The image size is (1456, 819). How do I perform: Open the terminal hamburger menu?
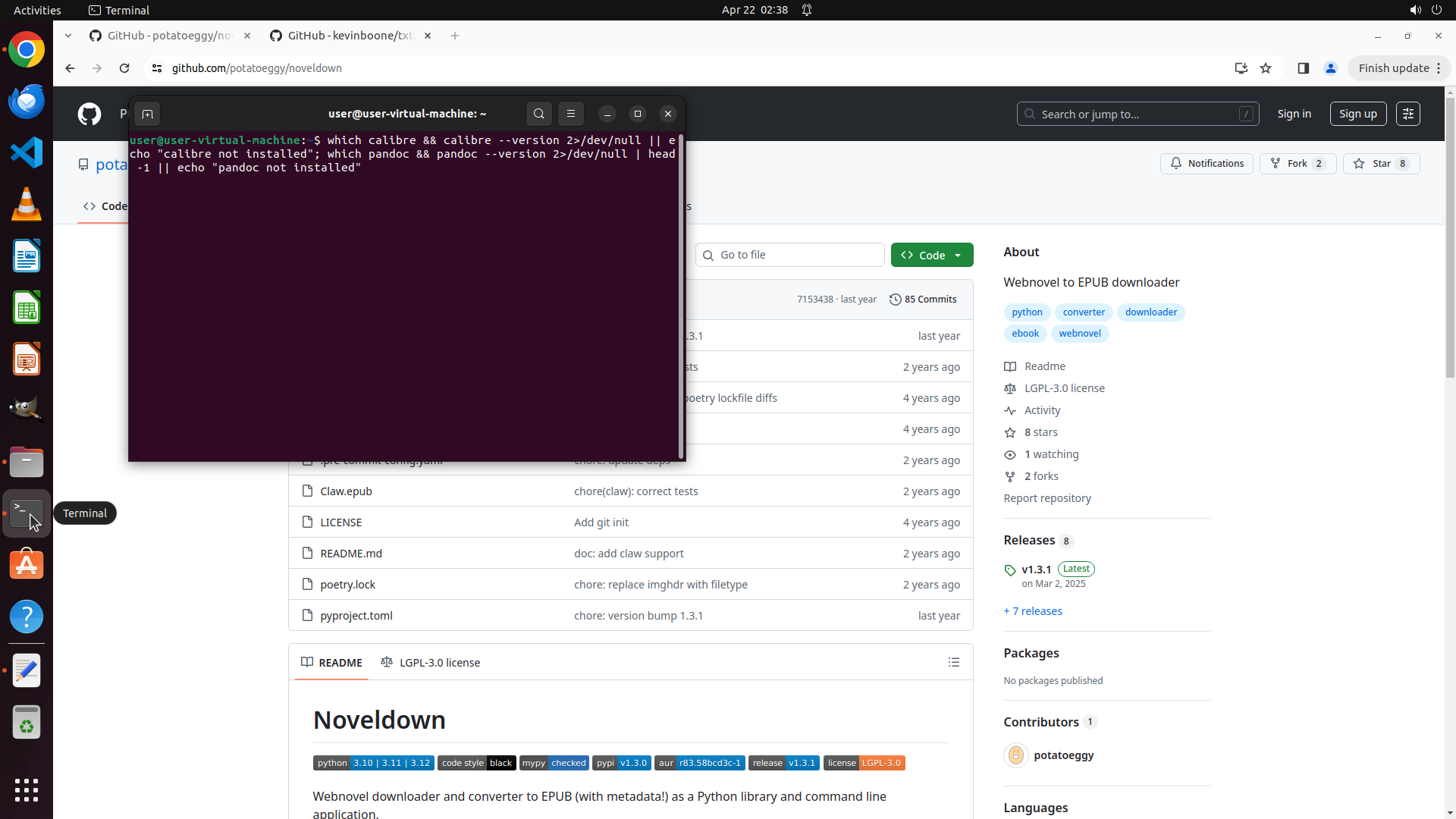571,114
